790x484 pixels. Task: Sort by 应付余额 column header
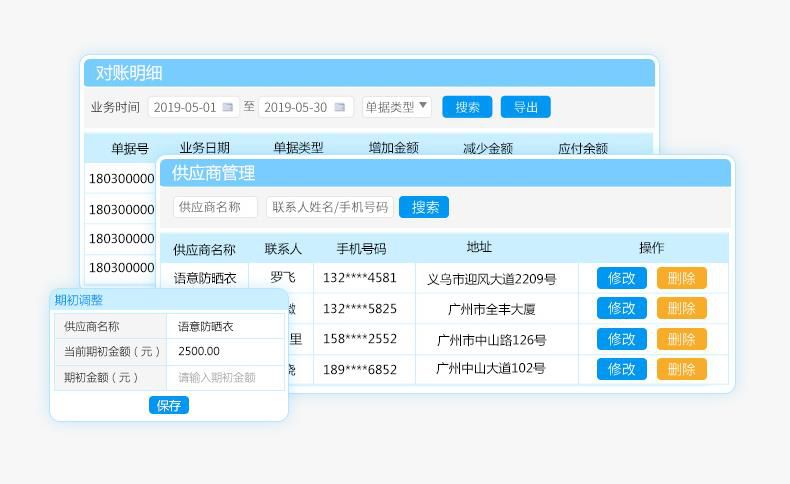tap(582, 148)
